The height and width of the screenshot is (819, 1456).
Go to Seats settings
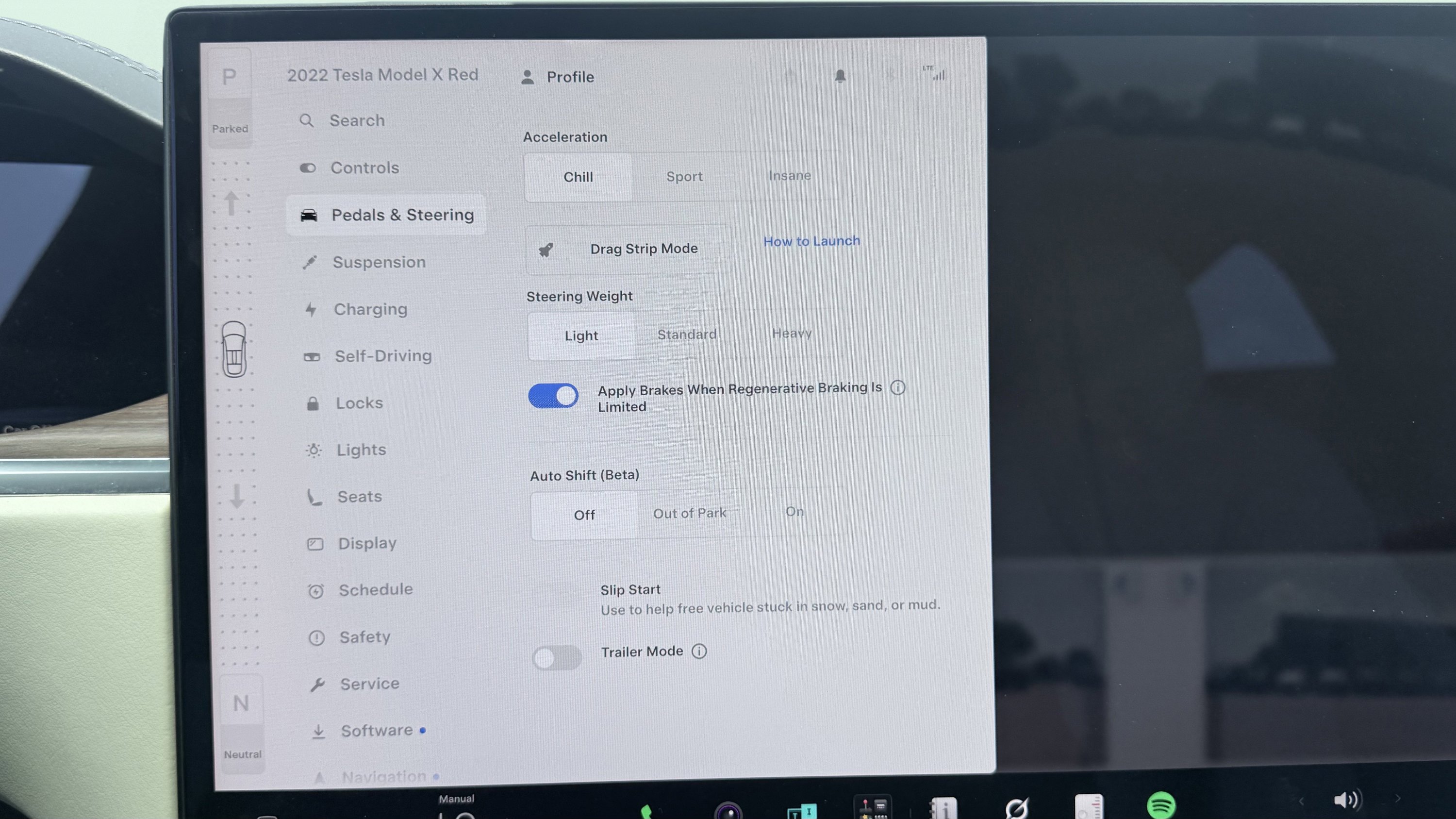345,497
